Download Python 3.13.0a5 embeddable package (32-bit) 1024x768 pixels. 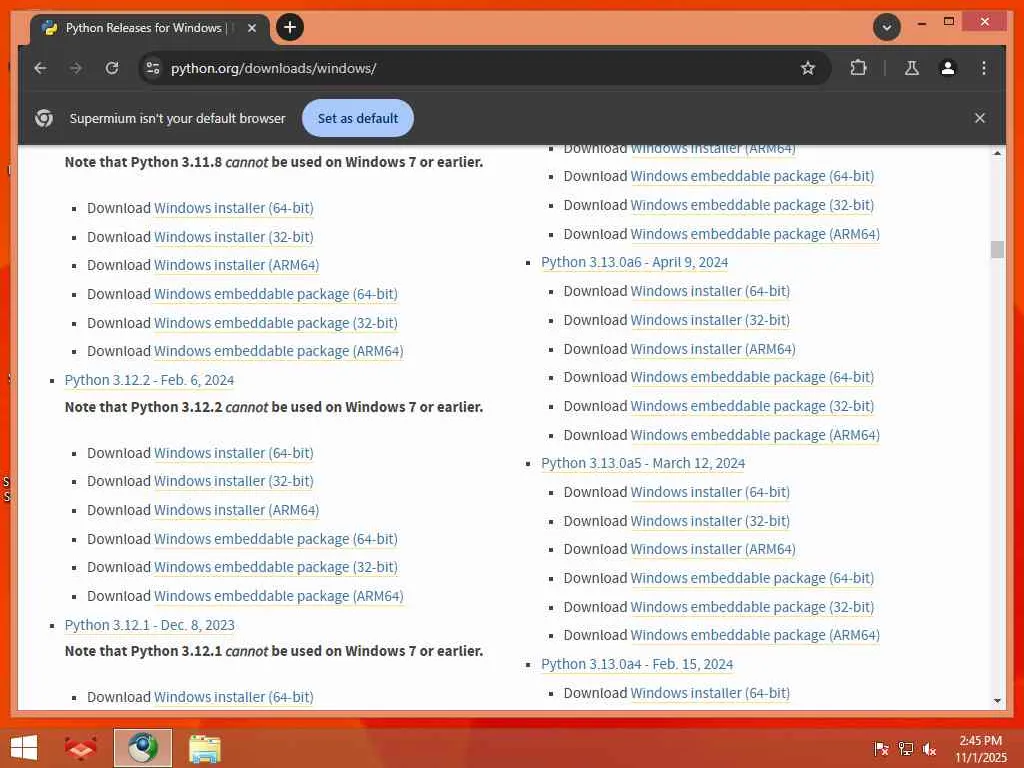[752, 607]
